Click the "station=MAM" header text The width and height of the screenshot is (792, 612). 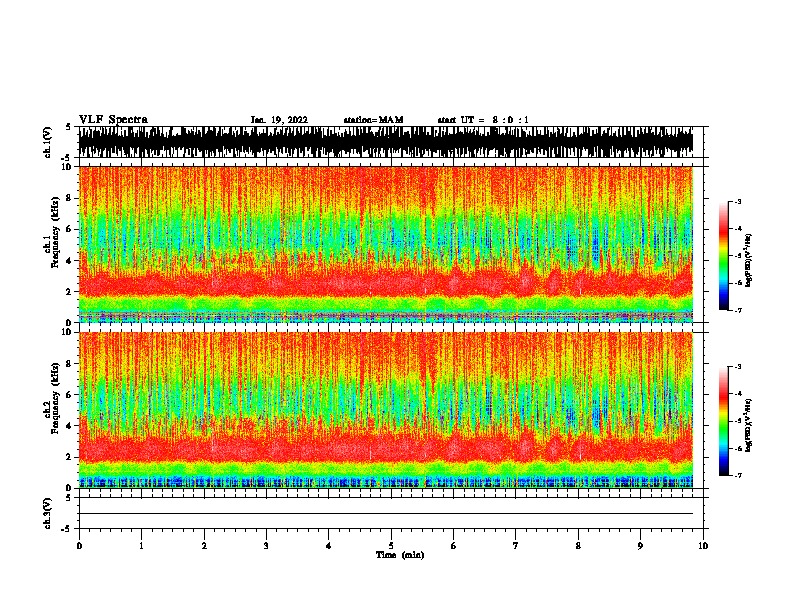pyautogui.click(x=373, y=120)
